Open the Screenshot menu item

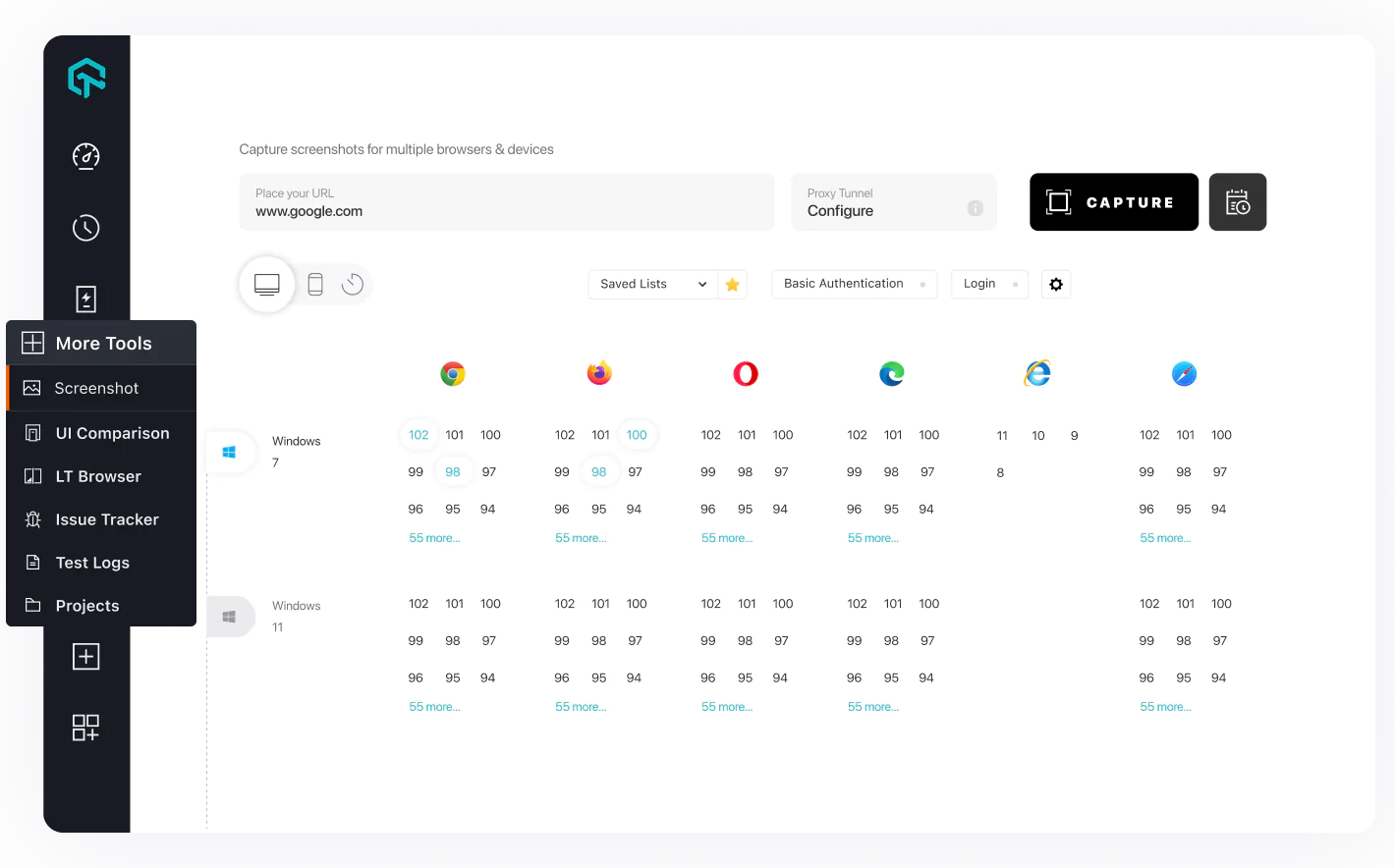[101, 388]
